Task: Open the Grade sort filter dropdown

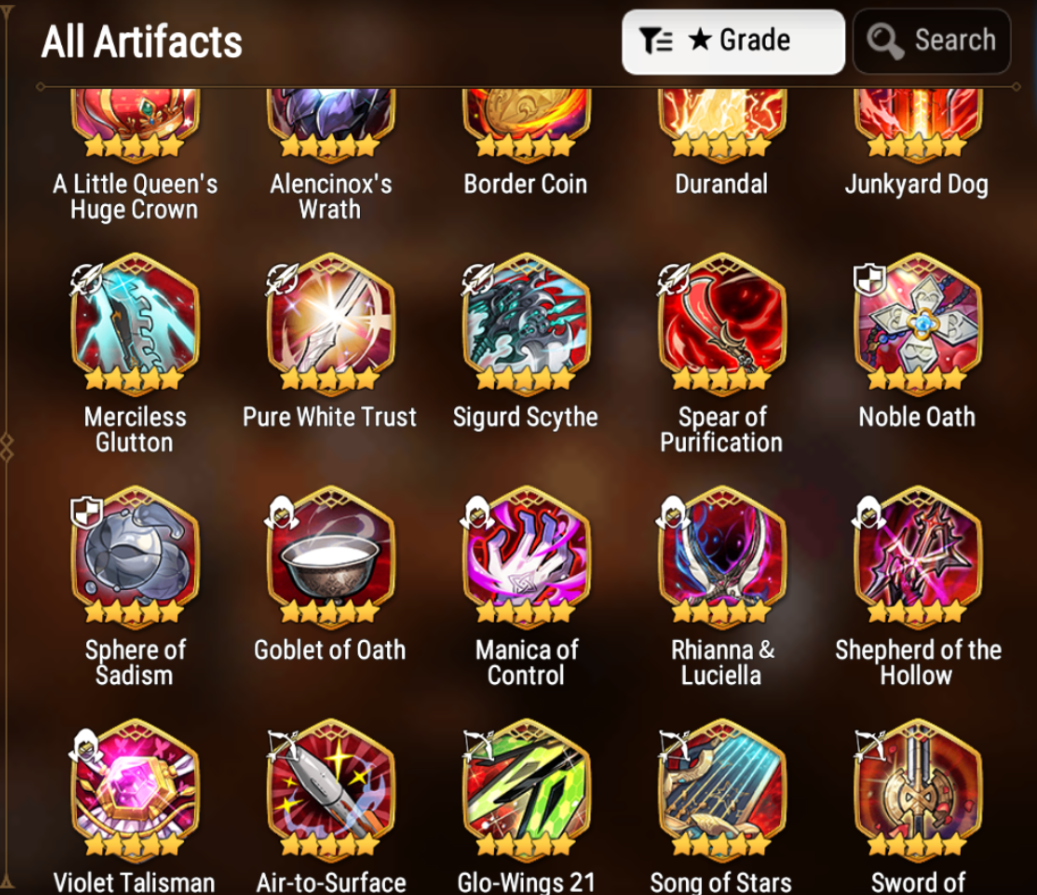Action: [733, 41]
